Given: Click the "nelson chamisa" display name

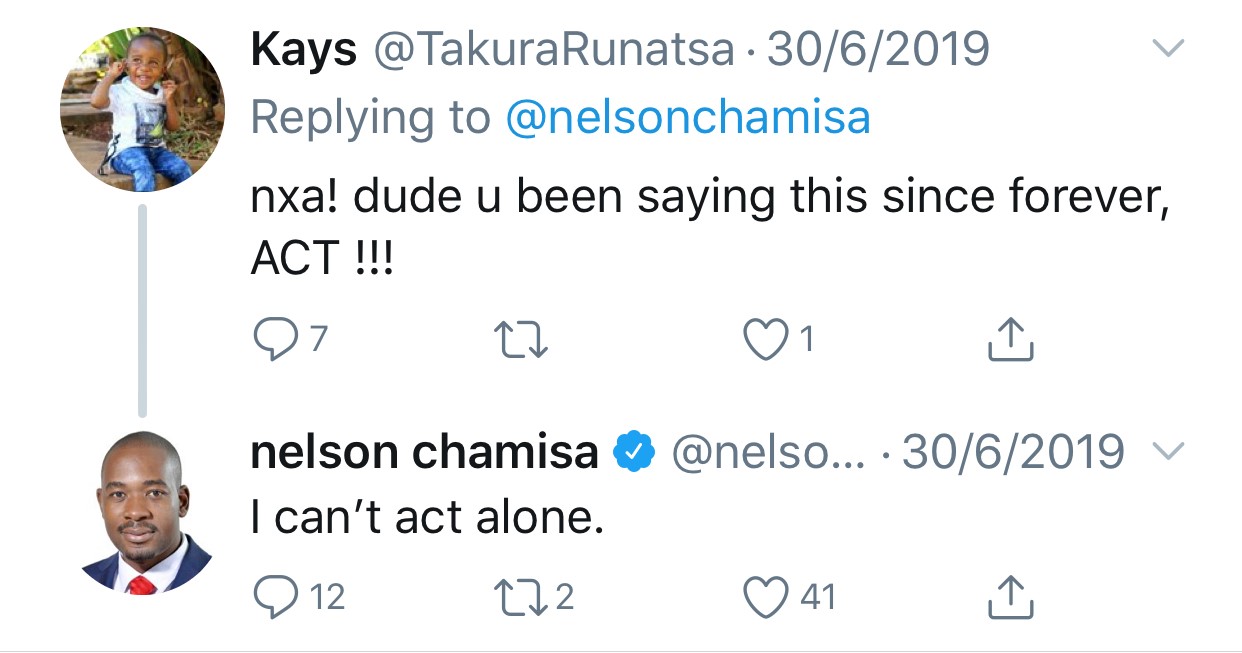Looking at the screenshot, I should (424, 453).
